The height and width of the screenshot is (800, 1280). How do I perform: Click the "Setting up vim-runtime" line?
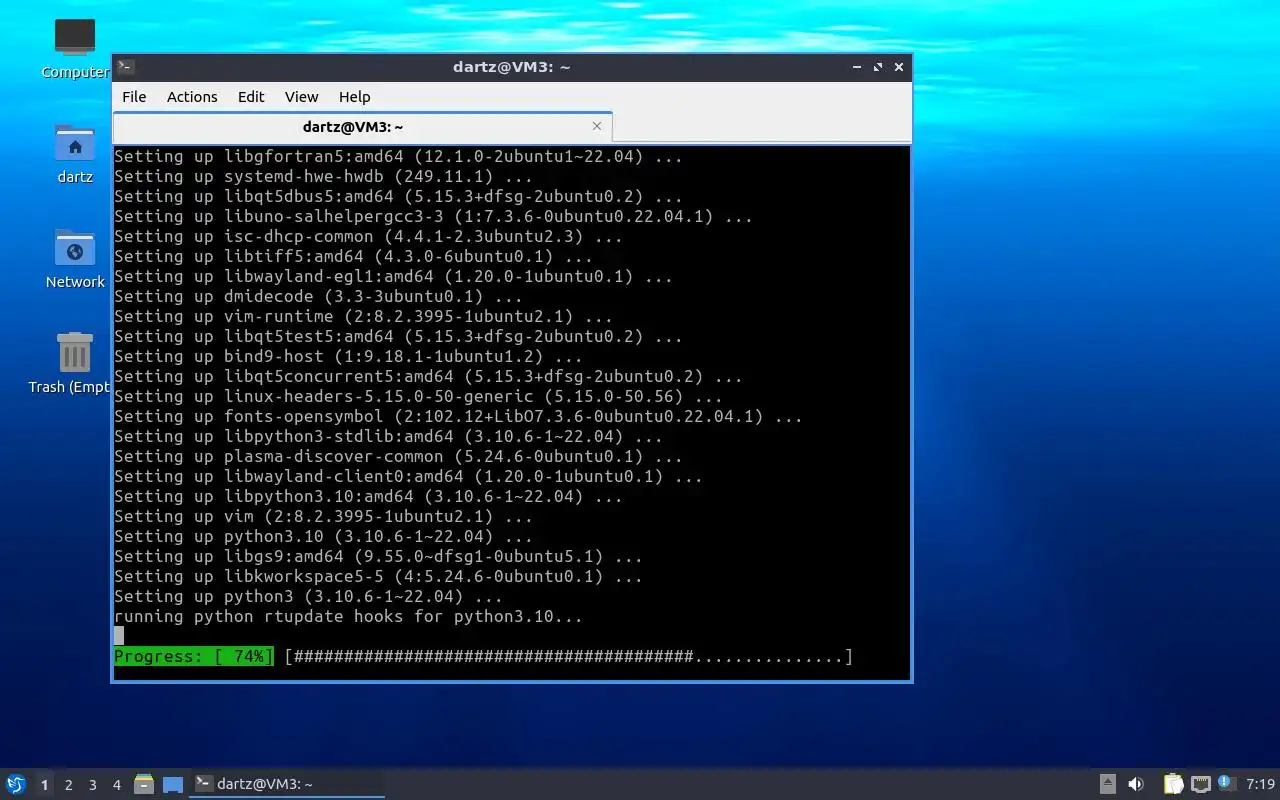click(x=363, y=317)
